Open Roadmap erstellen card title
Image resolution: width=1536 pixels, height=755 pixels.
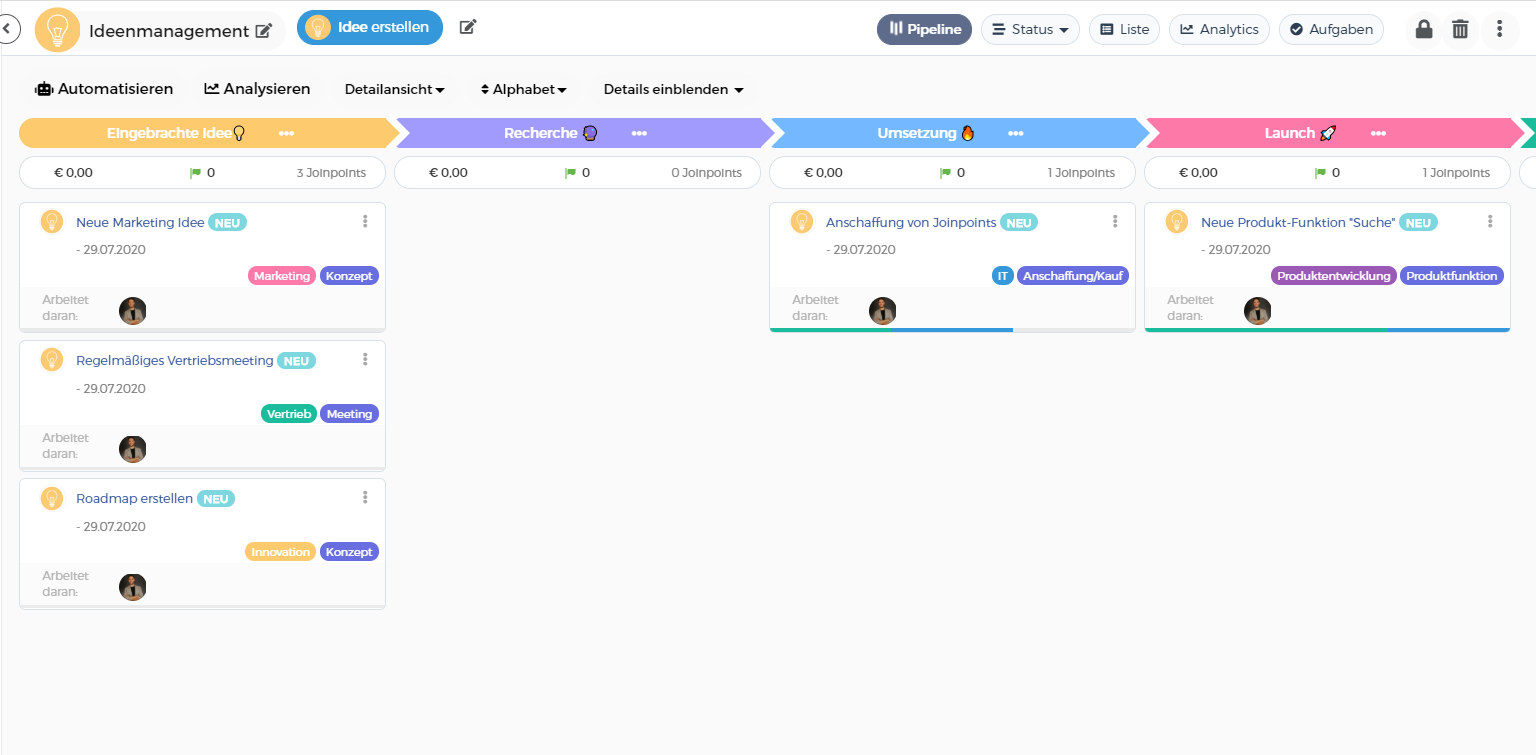click(x=134, y=498)
